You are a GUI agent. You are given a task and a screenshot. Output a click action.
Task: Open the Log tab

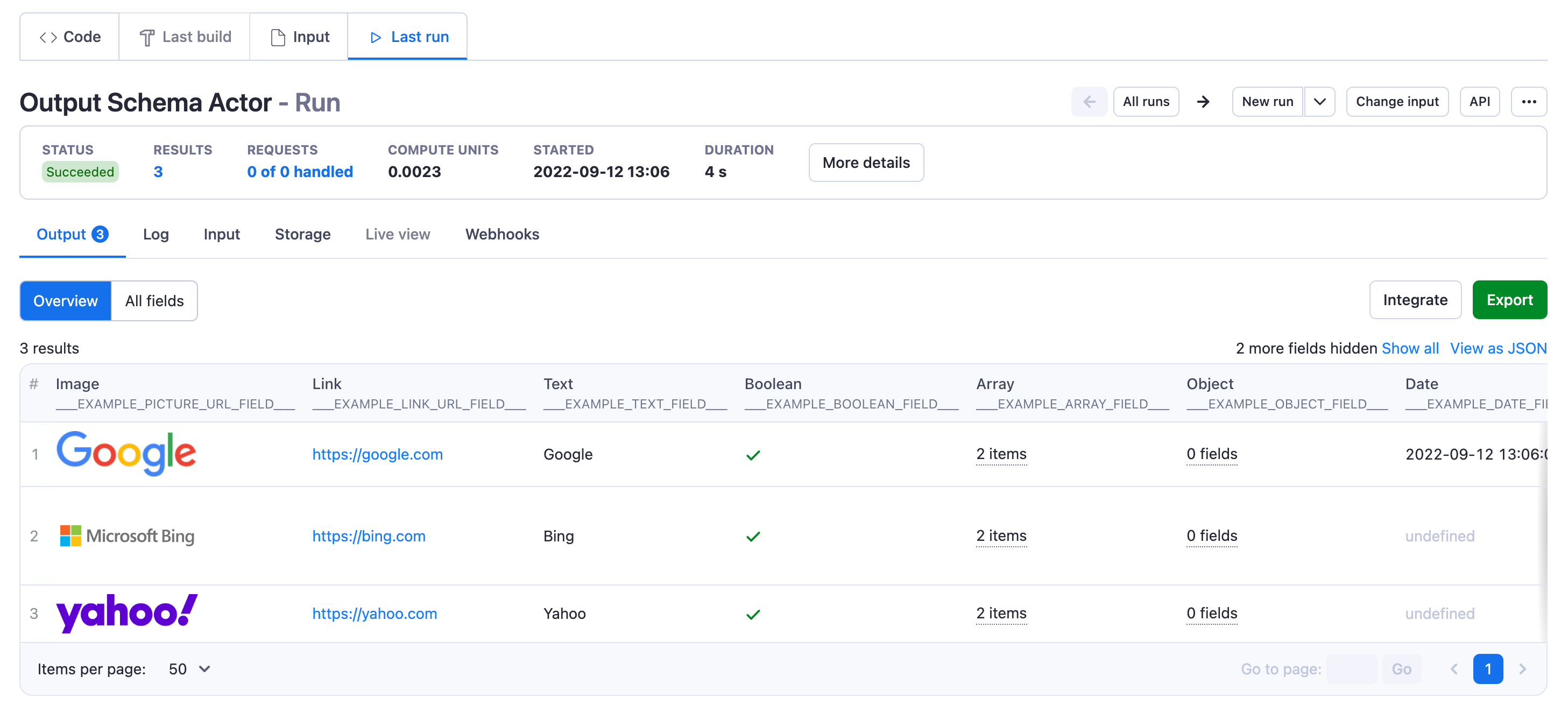156,235
